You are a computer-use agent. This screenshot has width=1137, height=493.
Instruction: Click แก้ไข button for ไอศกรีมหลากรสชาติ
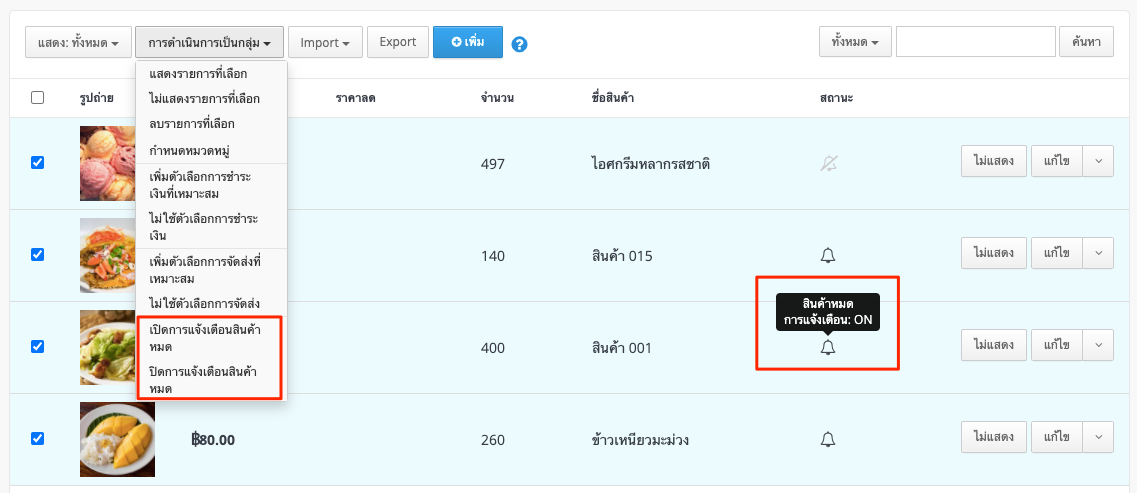[x=1057, y=162]
